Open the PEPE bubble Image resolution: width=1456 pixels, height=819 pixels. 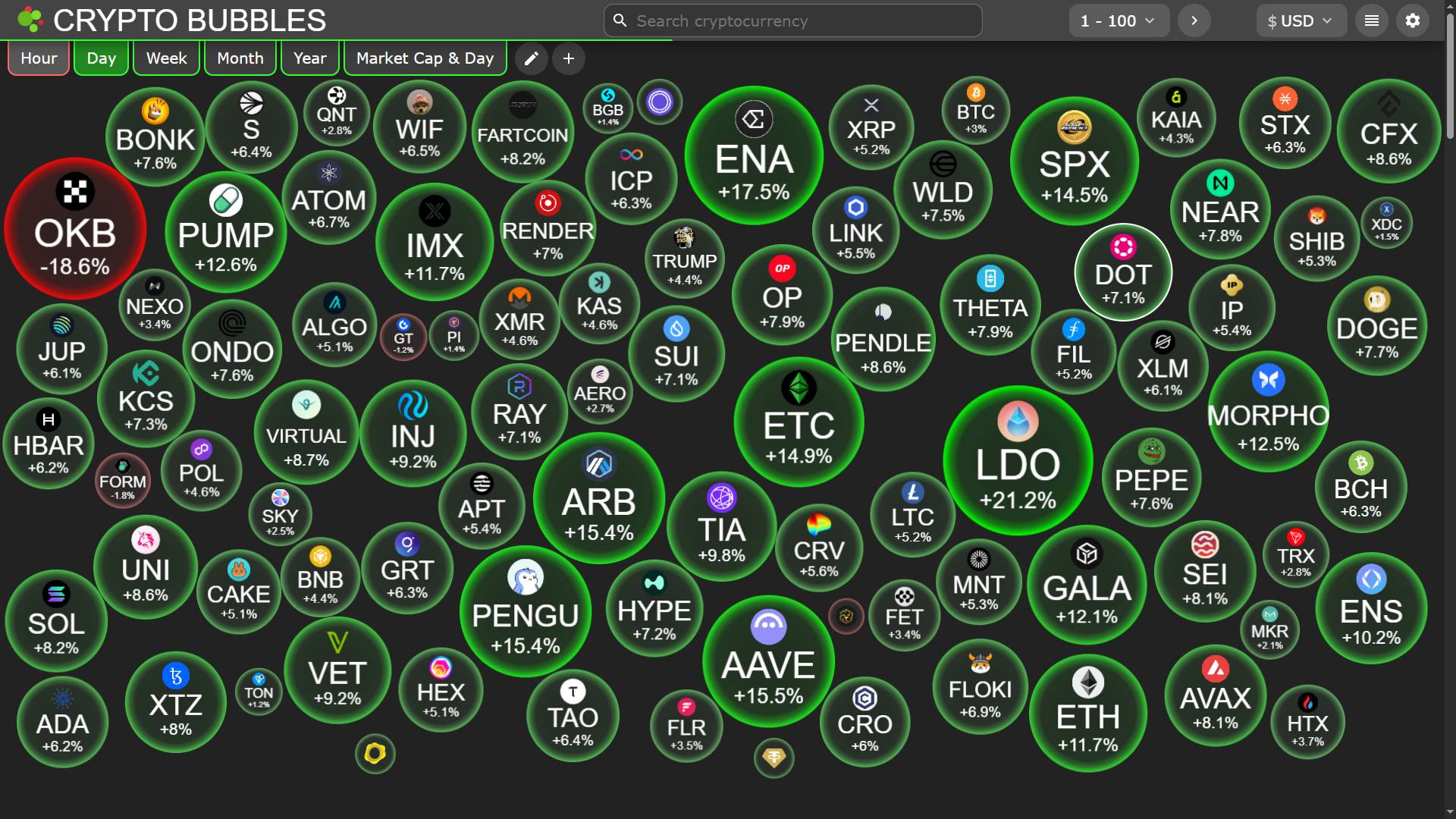point(1151,477)
